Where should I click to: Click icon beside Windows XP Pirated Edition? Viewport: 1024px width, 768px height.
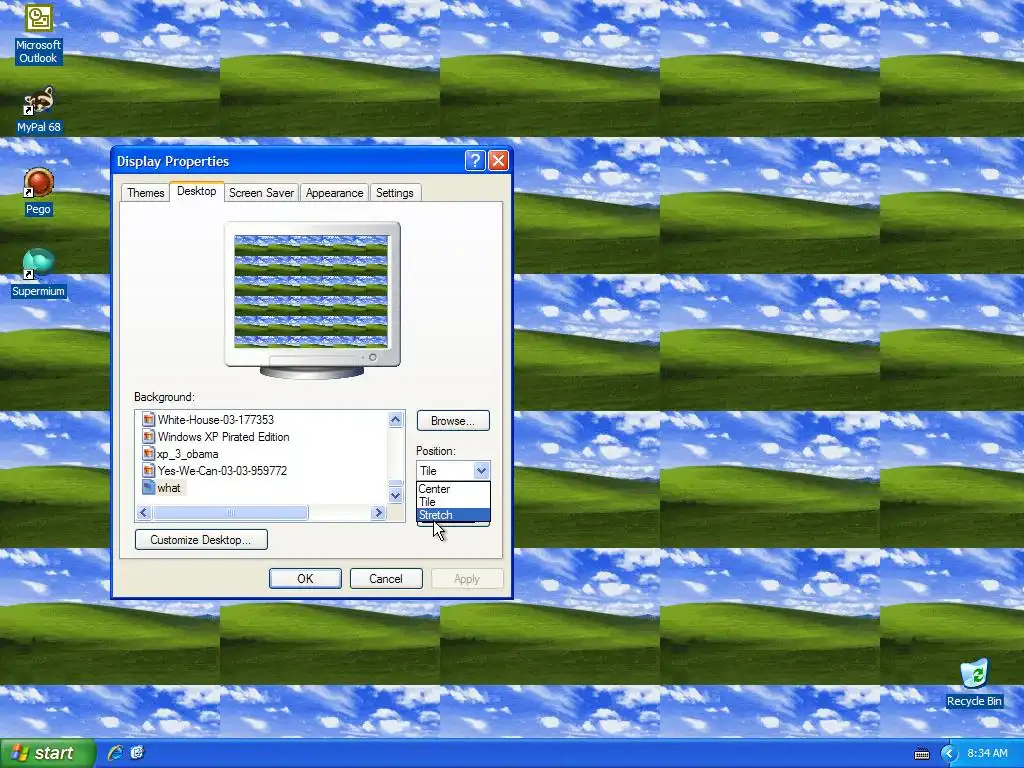point(148,436)
